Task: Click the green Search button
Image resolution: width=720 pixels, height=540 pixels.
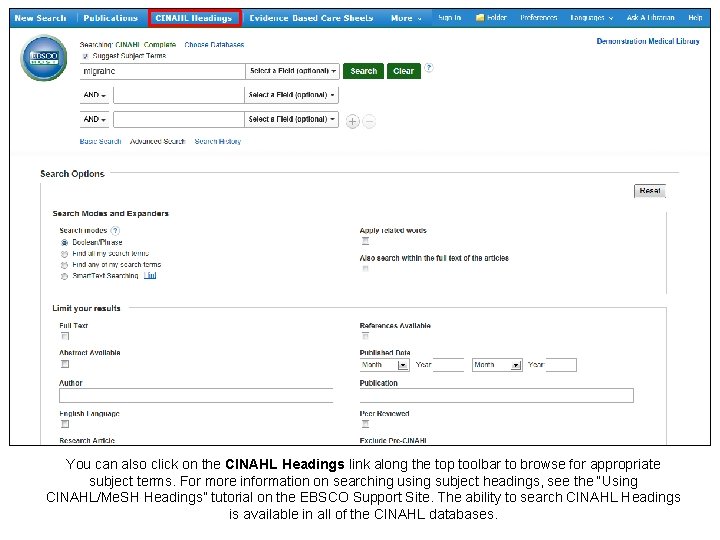Action: (363, 71)
